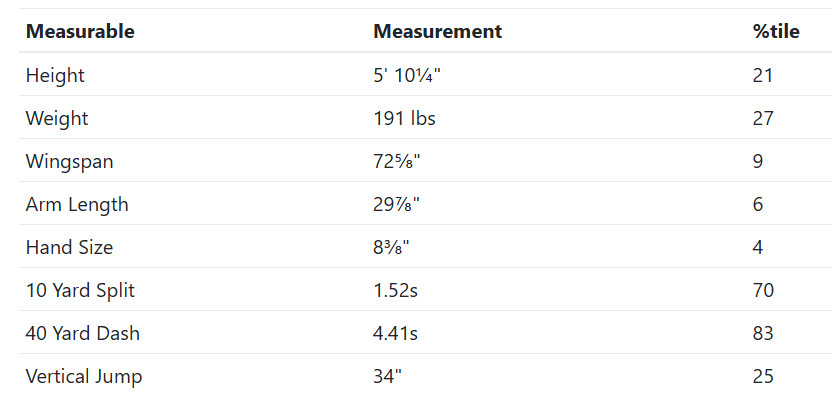Select the 40 Yard Dash label

(83, 334)
